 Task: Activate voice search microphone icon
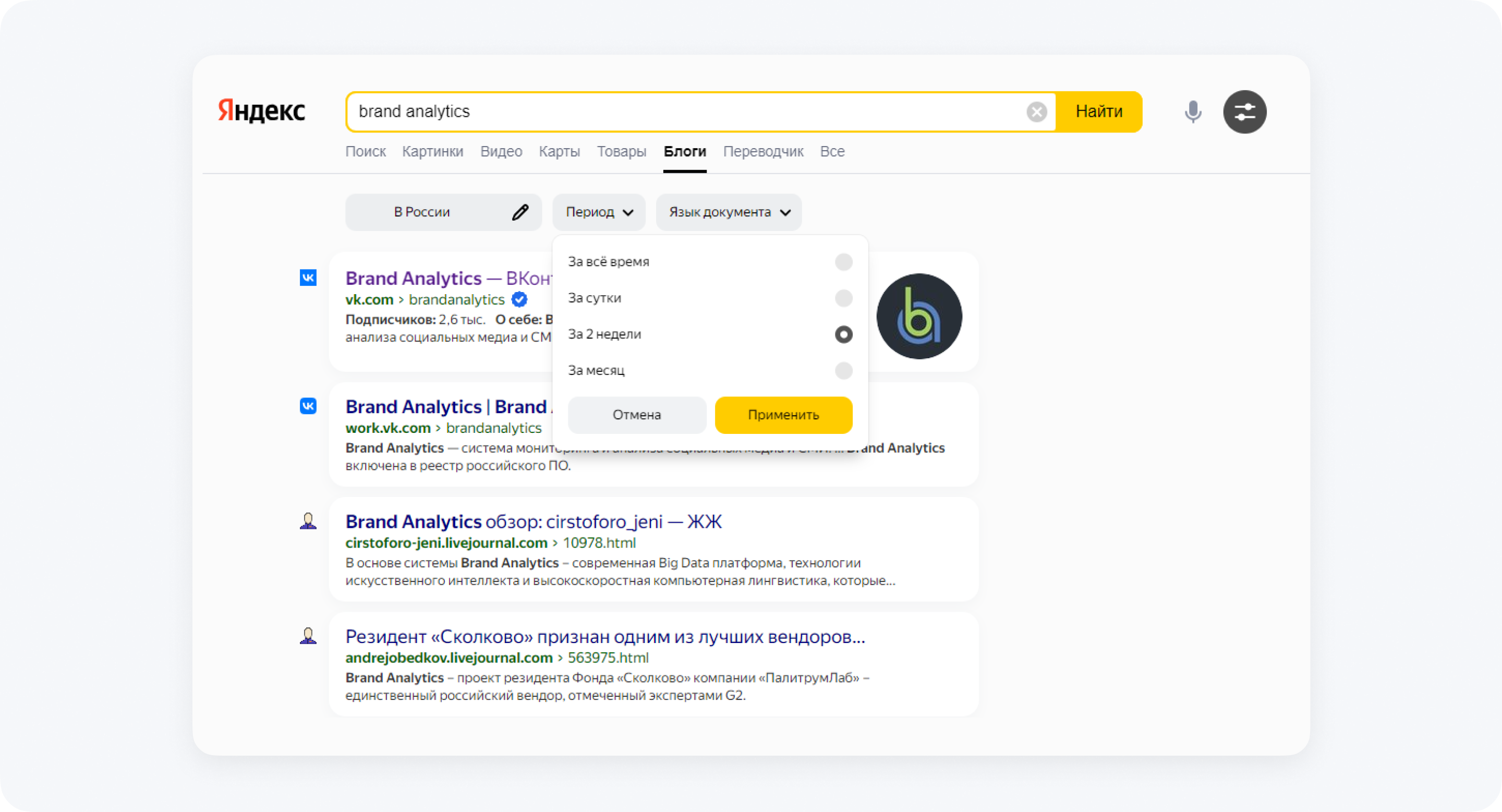pos(1193,111)
